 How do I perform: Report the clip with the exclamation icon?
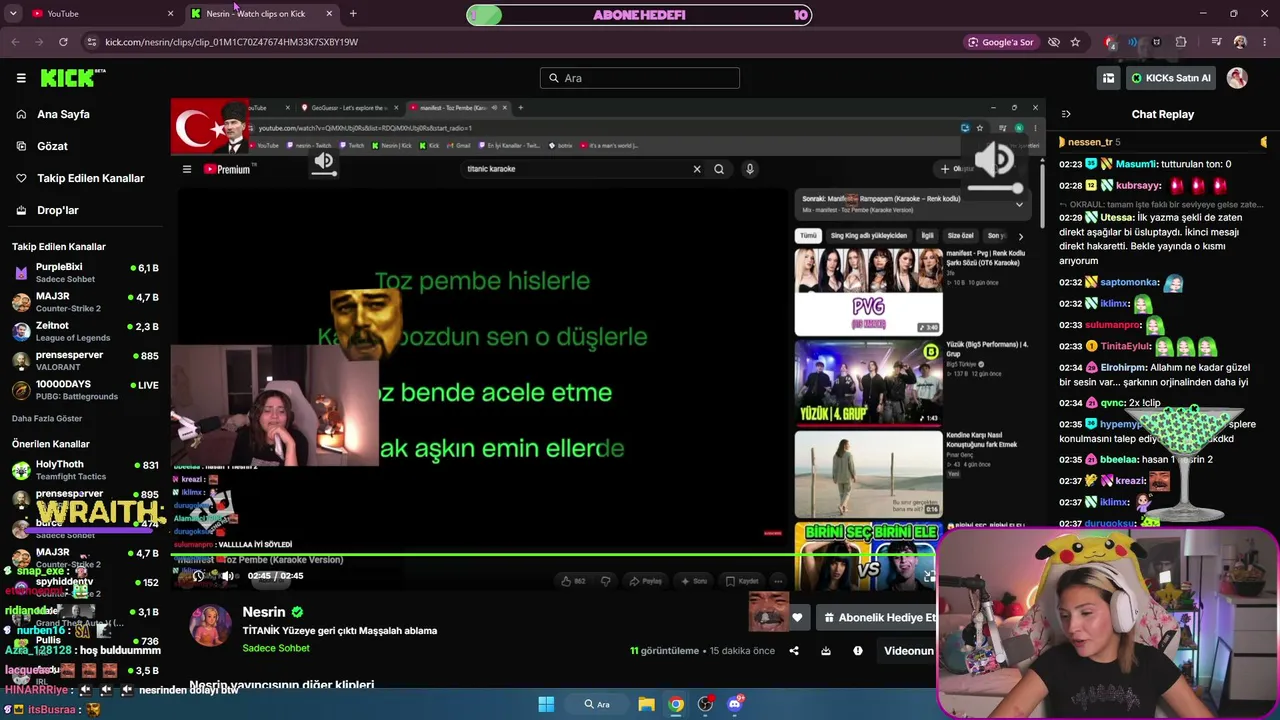[858, 651]
